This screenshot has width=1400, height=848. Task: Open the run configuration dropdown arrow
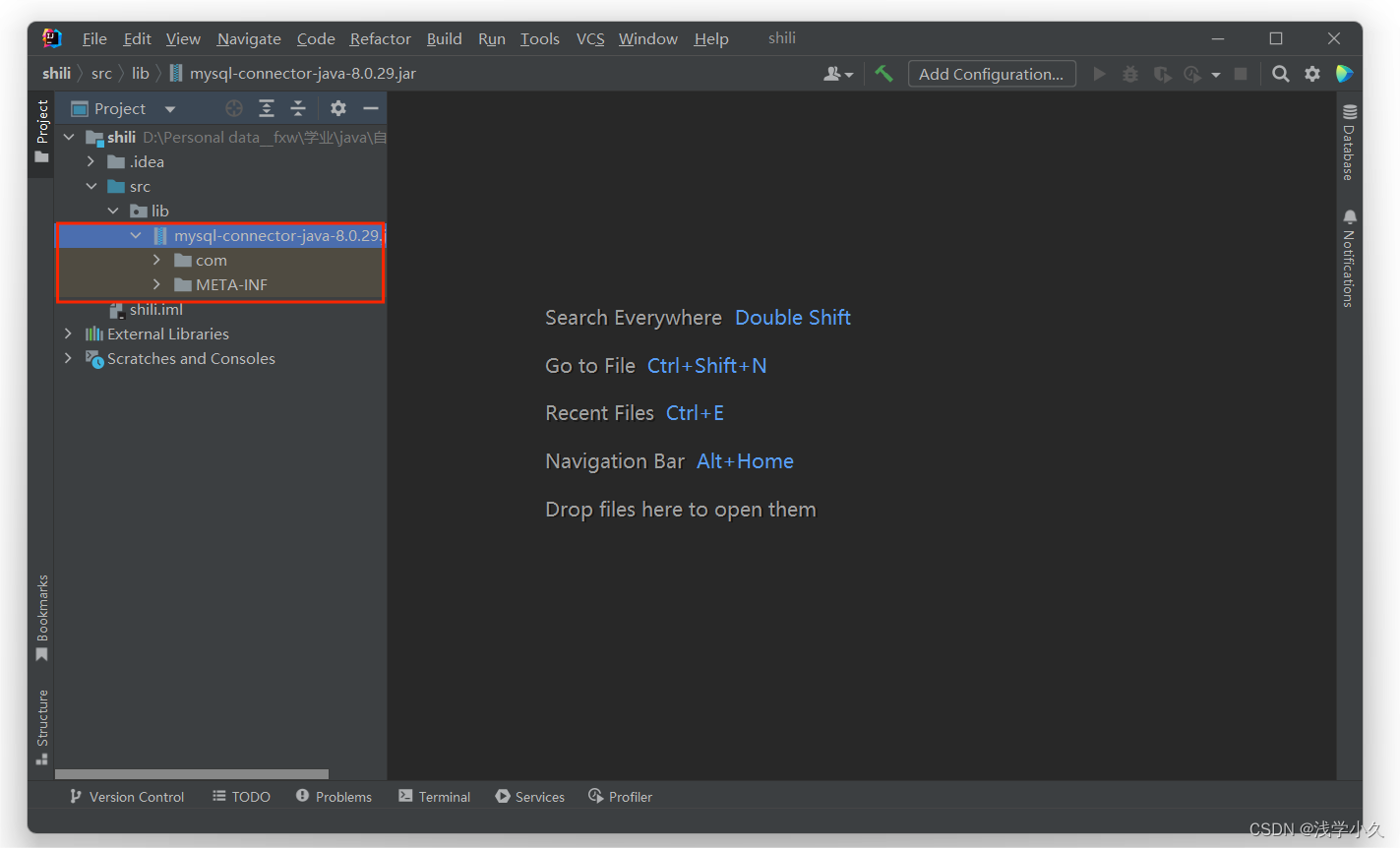pyautogui.click(x=1216, y=75)
